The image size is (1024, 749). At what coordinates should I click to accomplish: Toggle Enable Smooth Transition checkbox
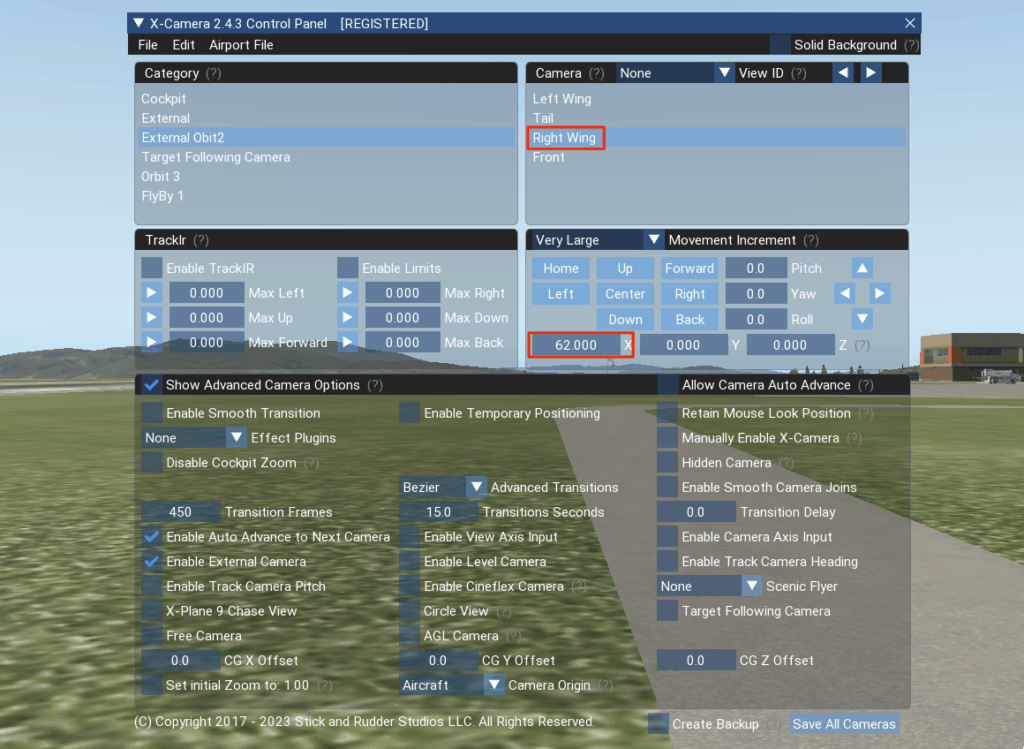pyautogui.click(x=152, y=413)
